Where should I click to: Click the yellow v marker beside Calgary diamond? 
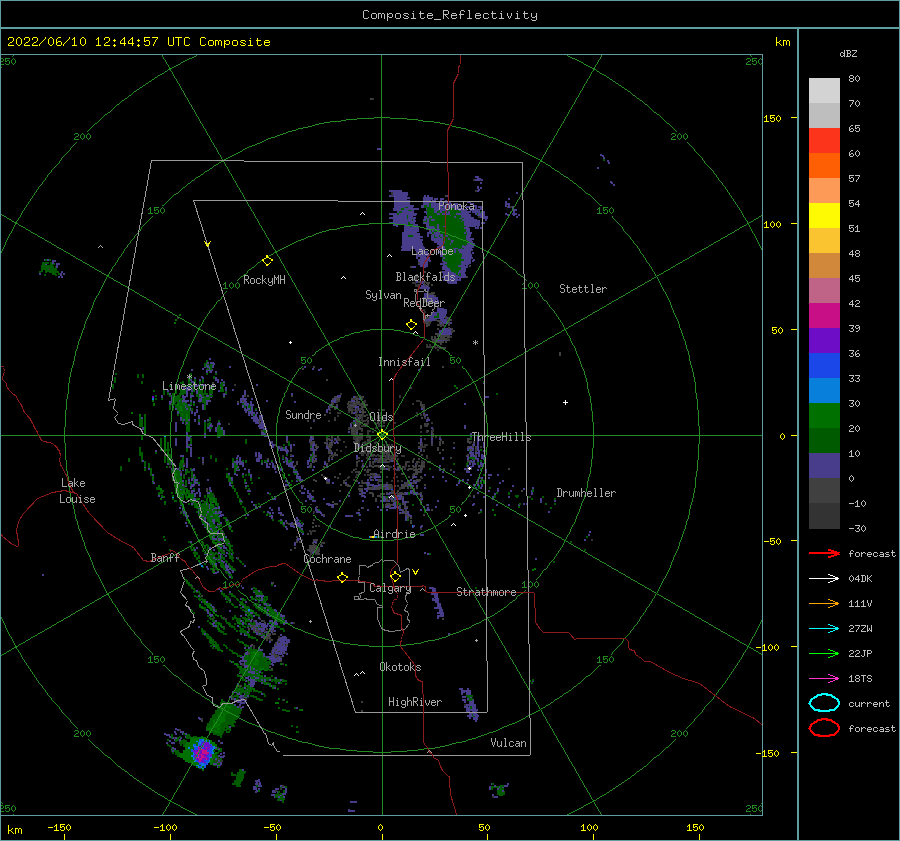[415, 572]
